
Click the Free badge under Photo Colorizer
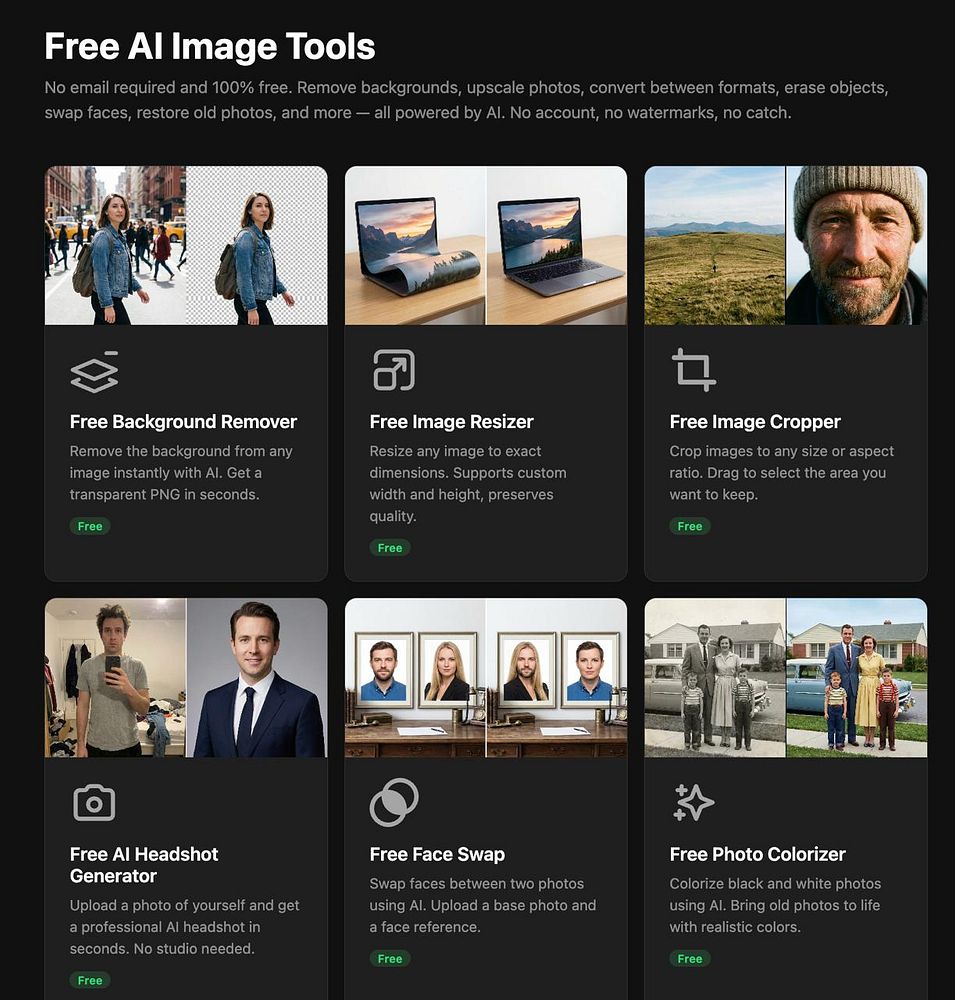[690, 959]
